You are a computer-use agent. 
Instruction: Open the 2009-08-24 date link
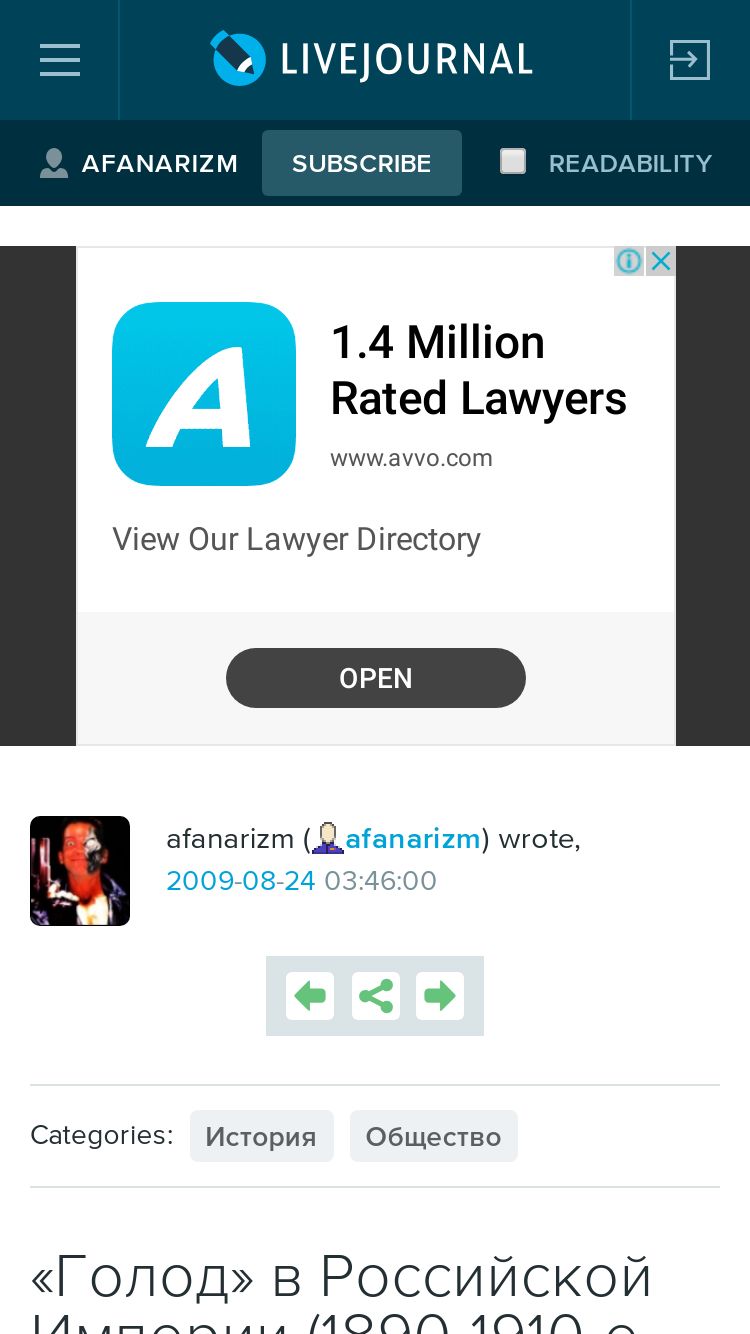241,880
